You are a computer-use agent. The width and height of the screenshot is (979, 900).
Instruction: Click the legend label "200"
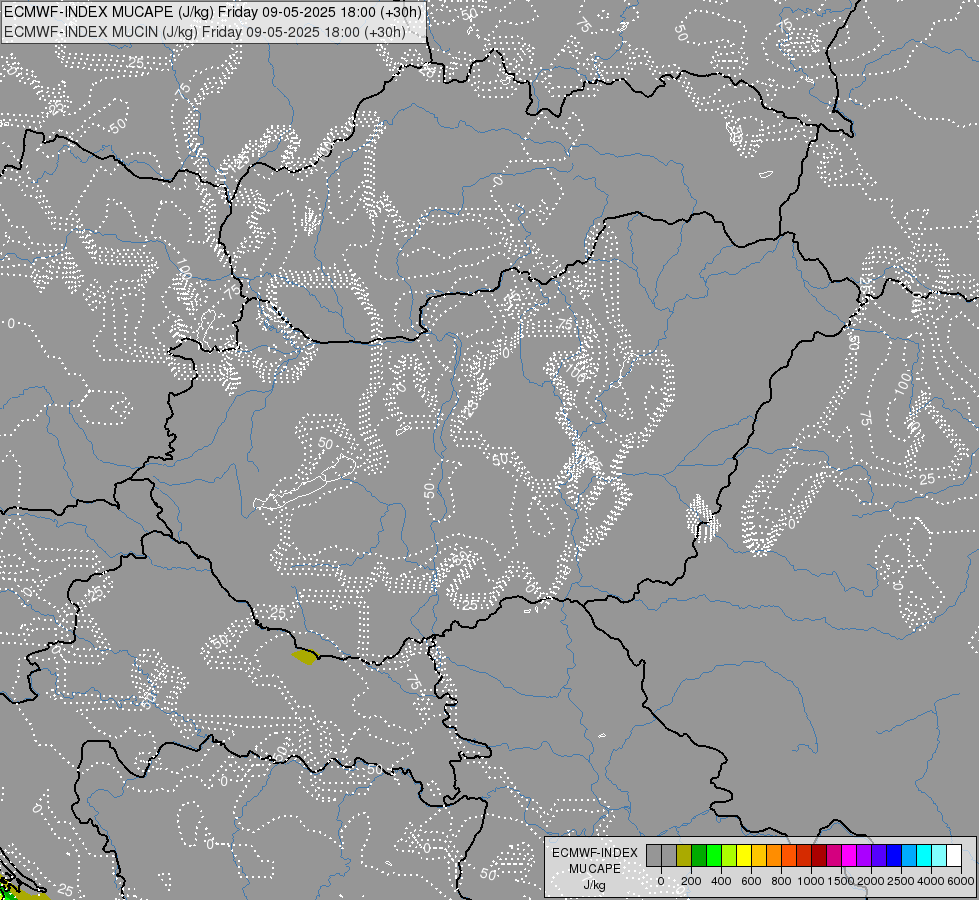691,881
